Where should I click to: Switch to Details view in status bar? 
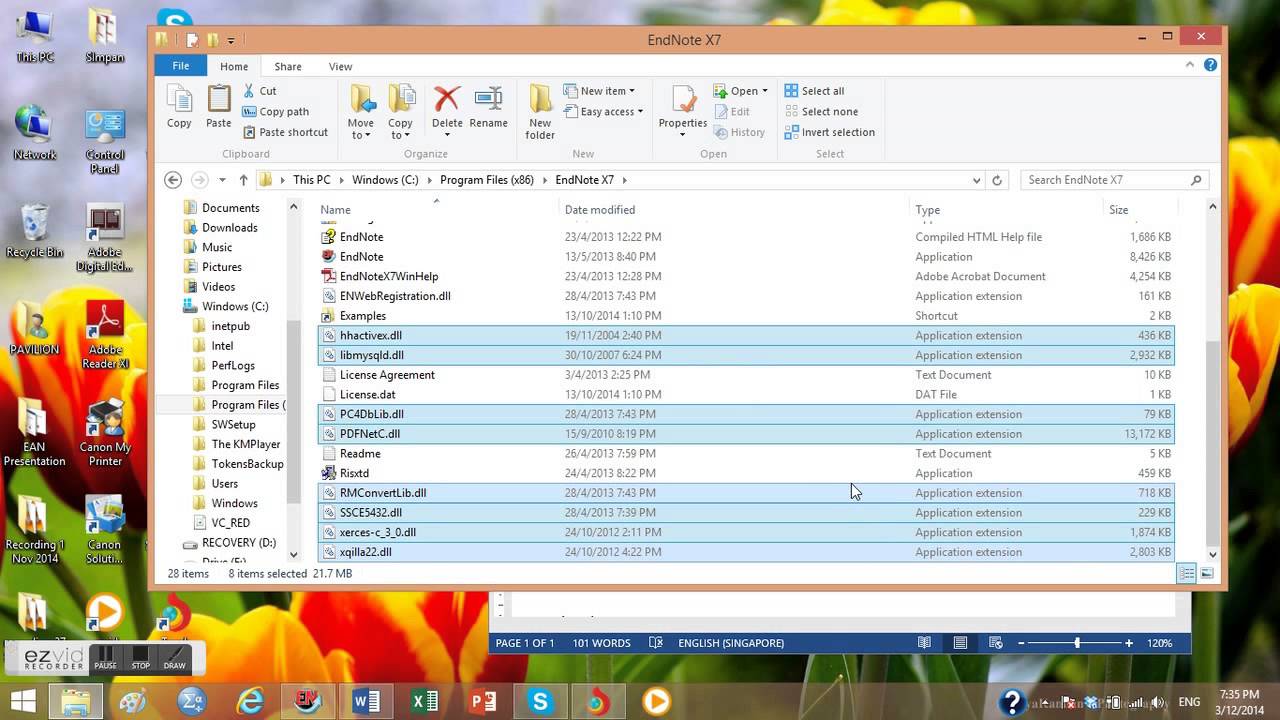[x=1187, y=574]
